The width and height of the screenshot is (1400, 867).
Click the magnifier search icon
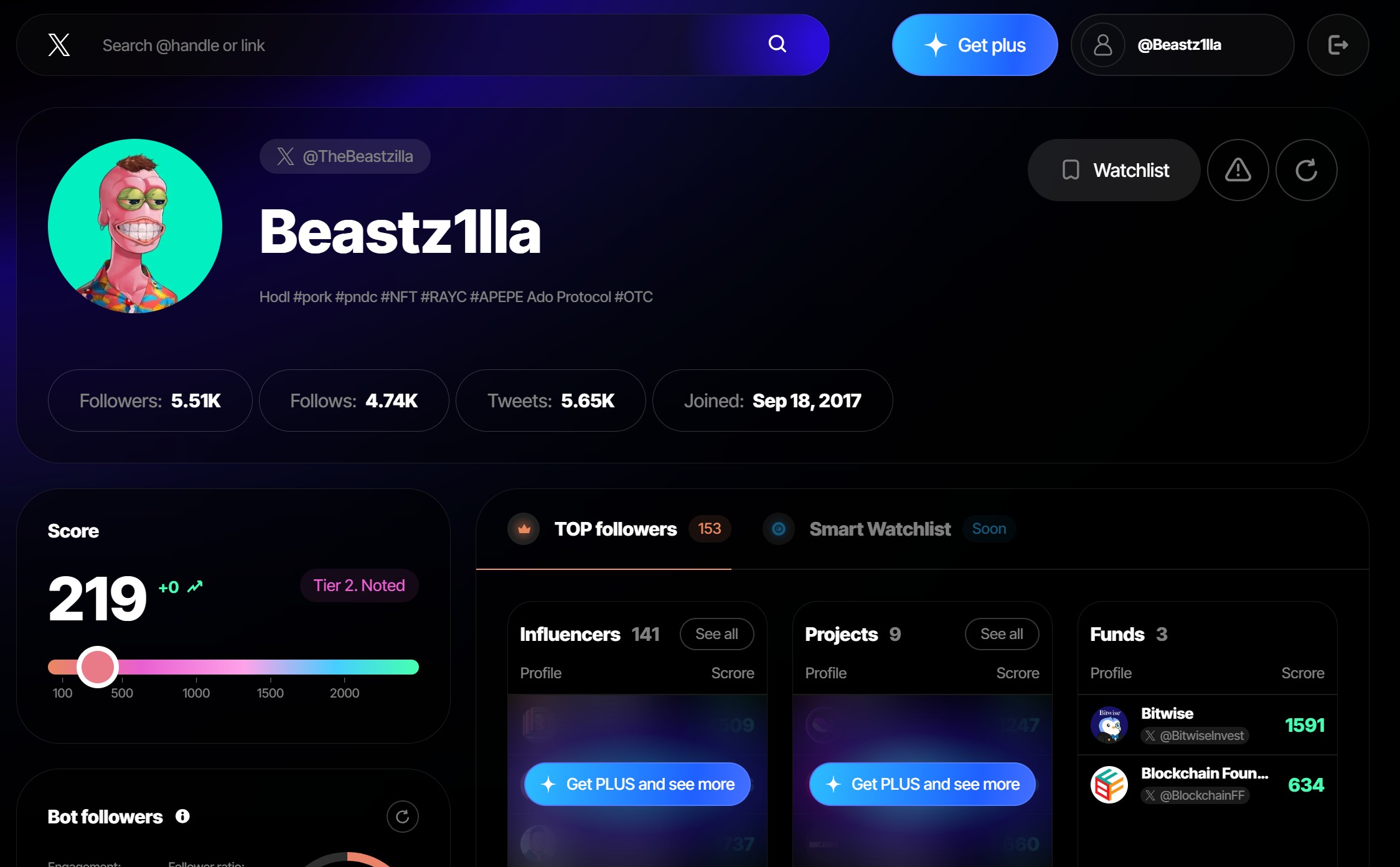point(777,44)
